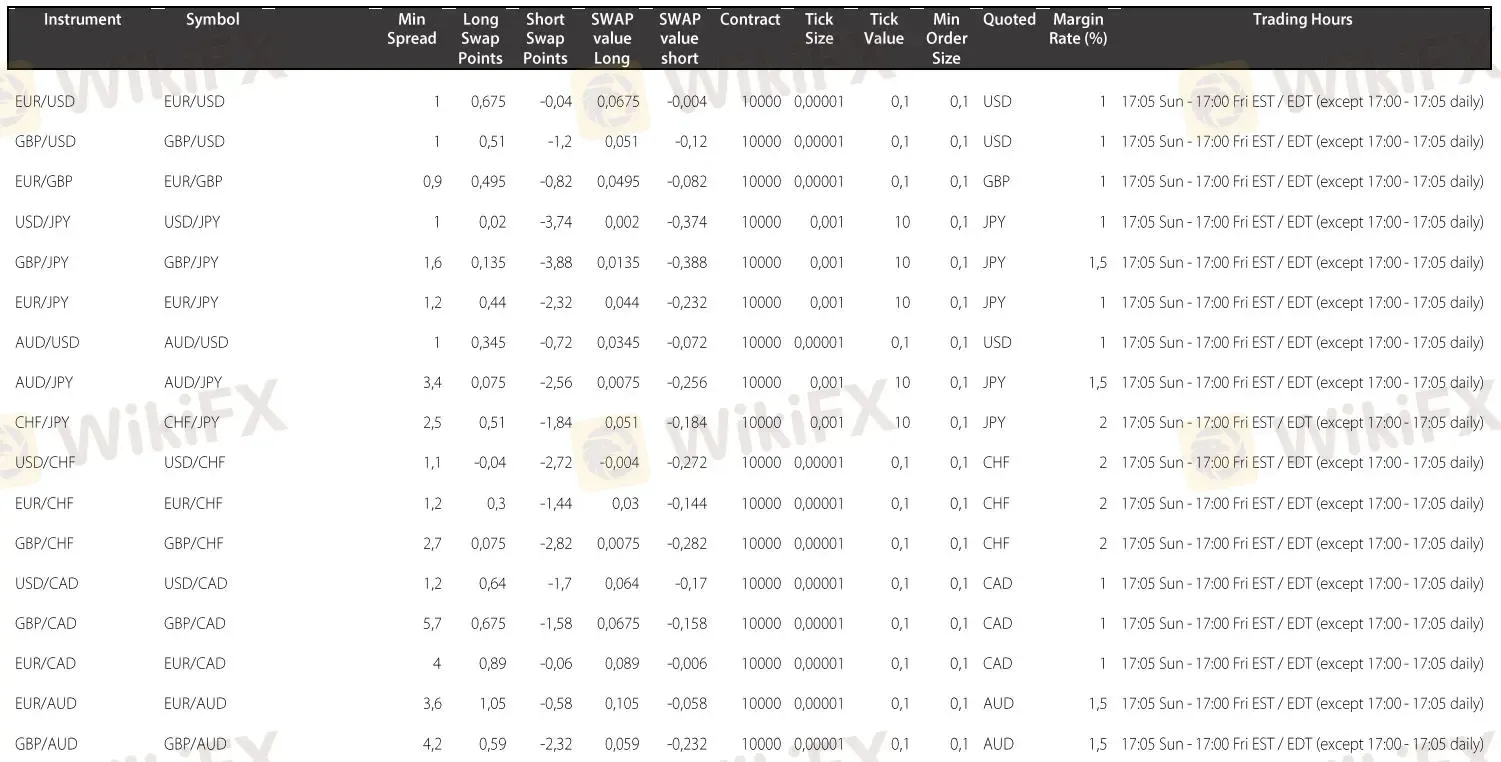Viewport: 1501px width, 762px height.
Task: Click USD/JPY tick size 0,001
Action: (x=827, y=222)
